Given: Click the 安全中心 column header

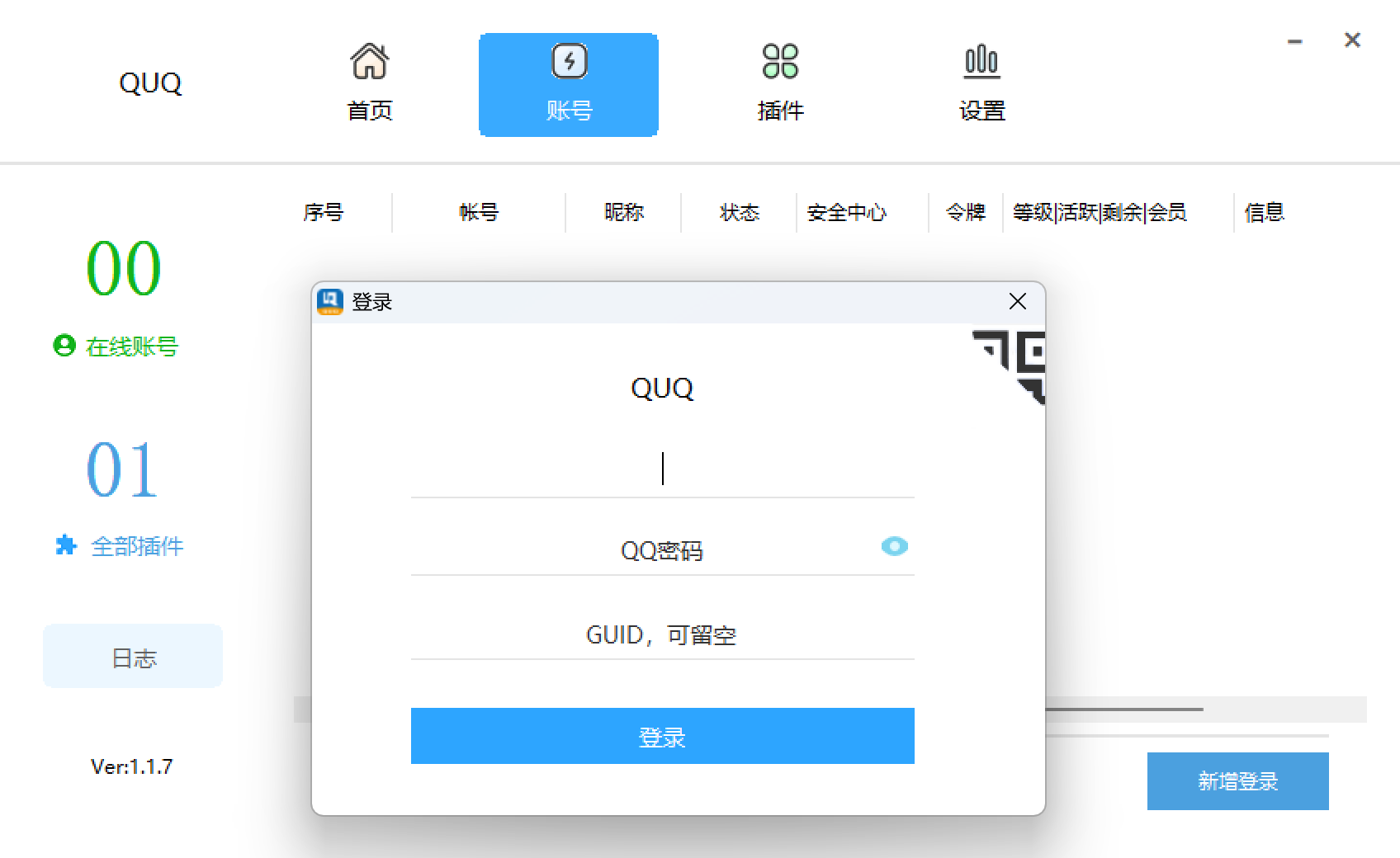Looking at the screenshot, I should pyautogui.click(x=846, y=213).
